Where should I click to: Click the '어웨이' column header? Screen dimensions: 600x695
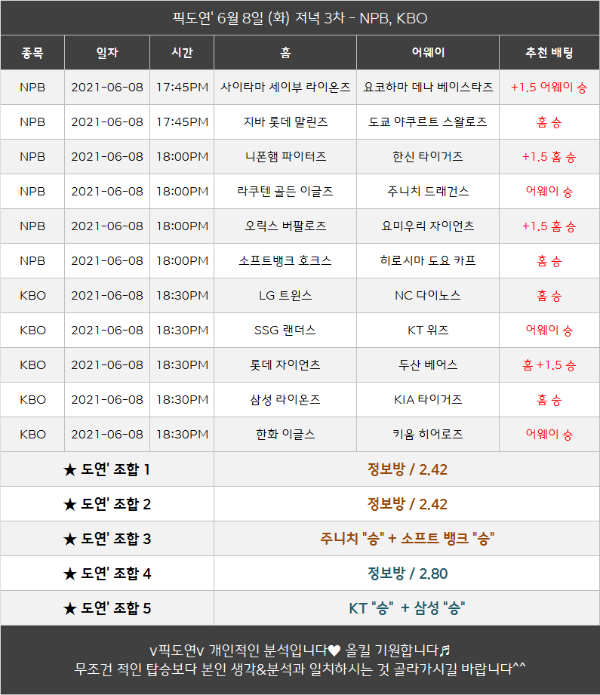pyautogui.click(x=428, y=53)
